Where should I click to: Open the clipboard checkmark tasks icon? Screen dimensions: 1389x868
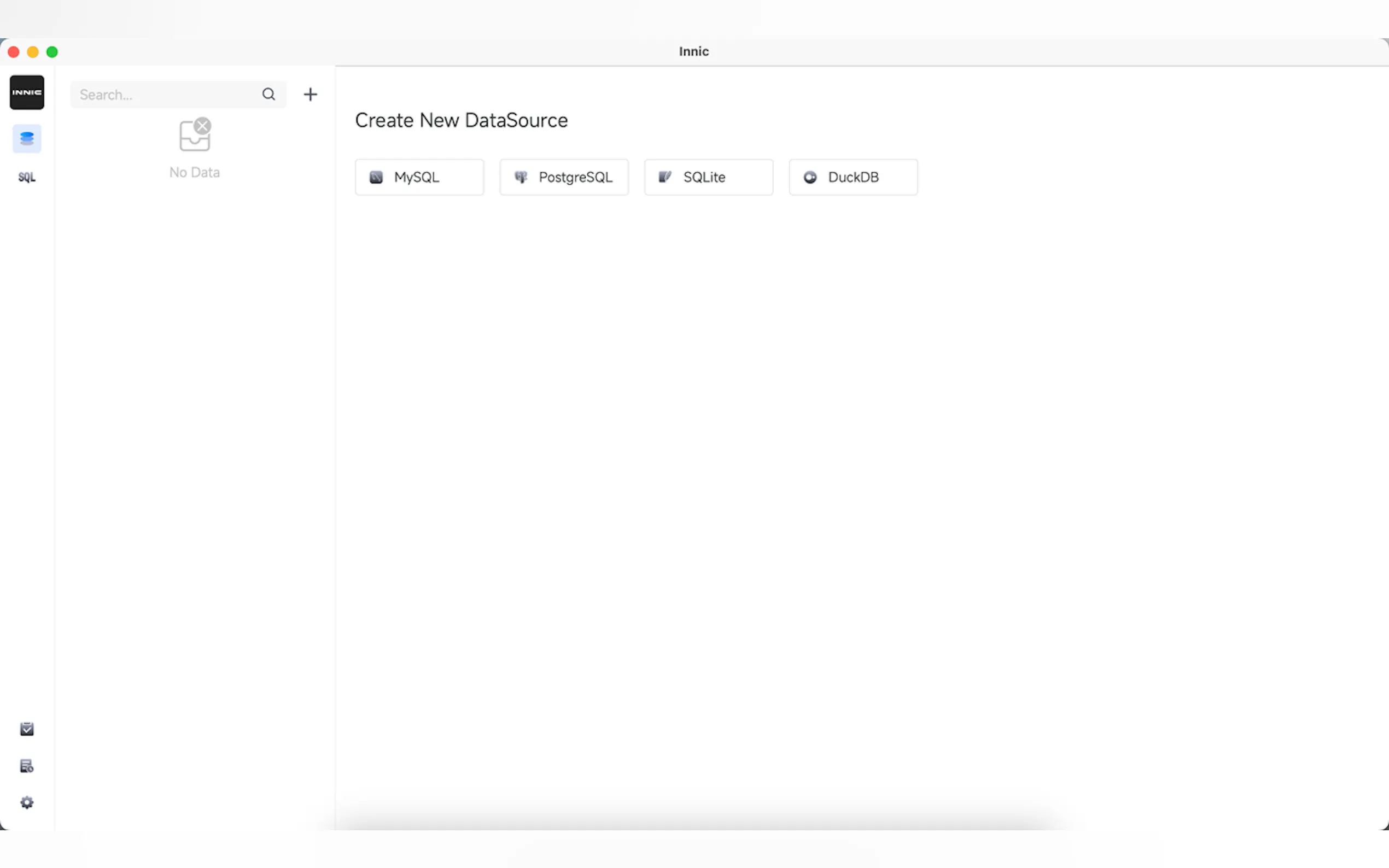[26, 729]
